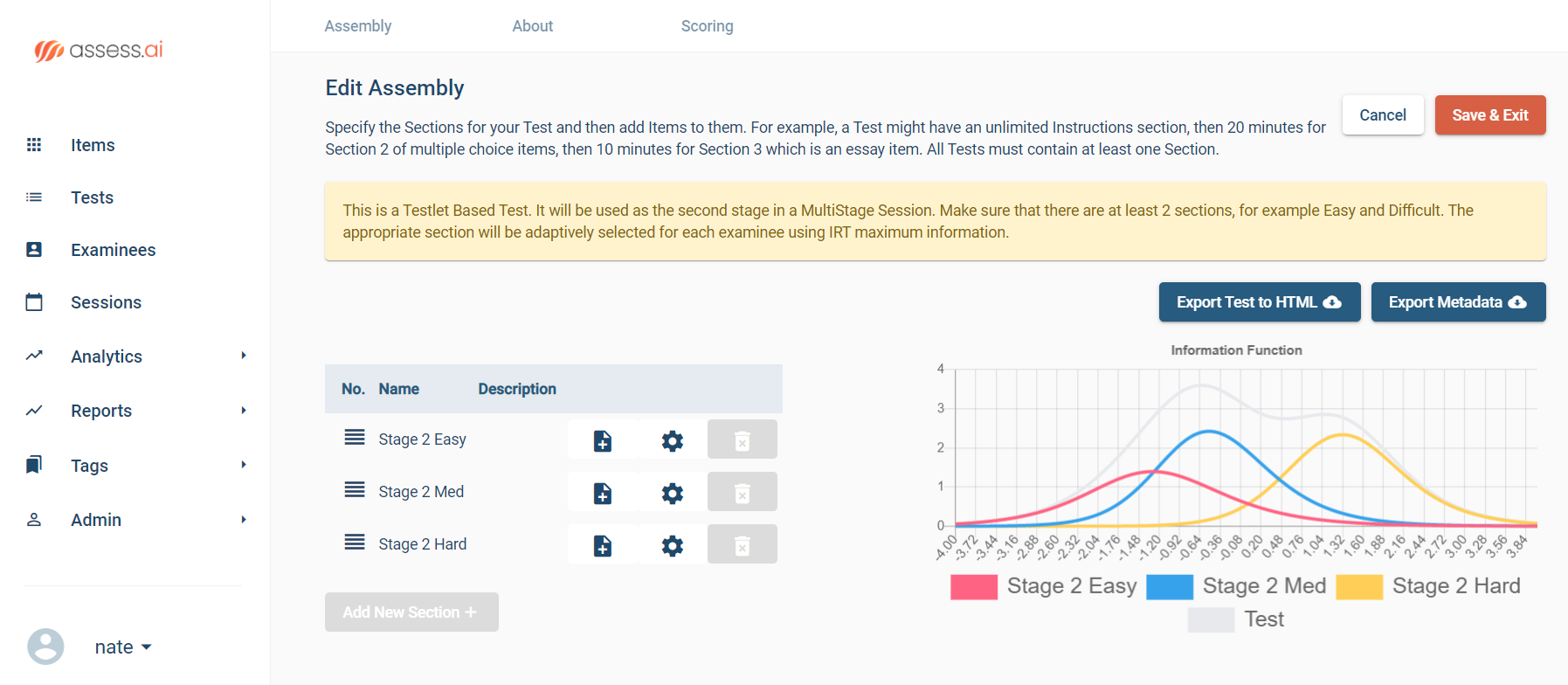Open Examinees in the sidebar

pyautogui.click(x=113, y=250)
